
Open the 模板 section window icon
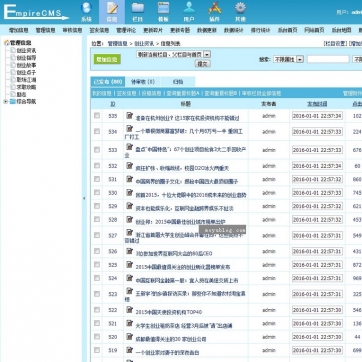pyautogui.click(x=163, y=8)
